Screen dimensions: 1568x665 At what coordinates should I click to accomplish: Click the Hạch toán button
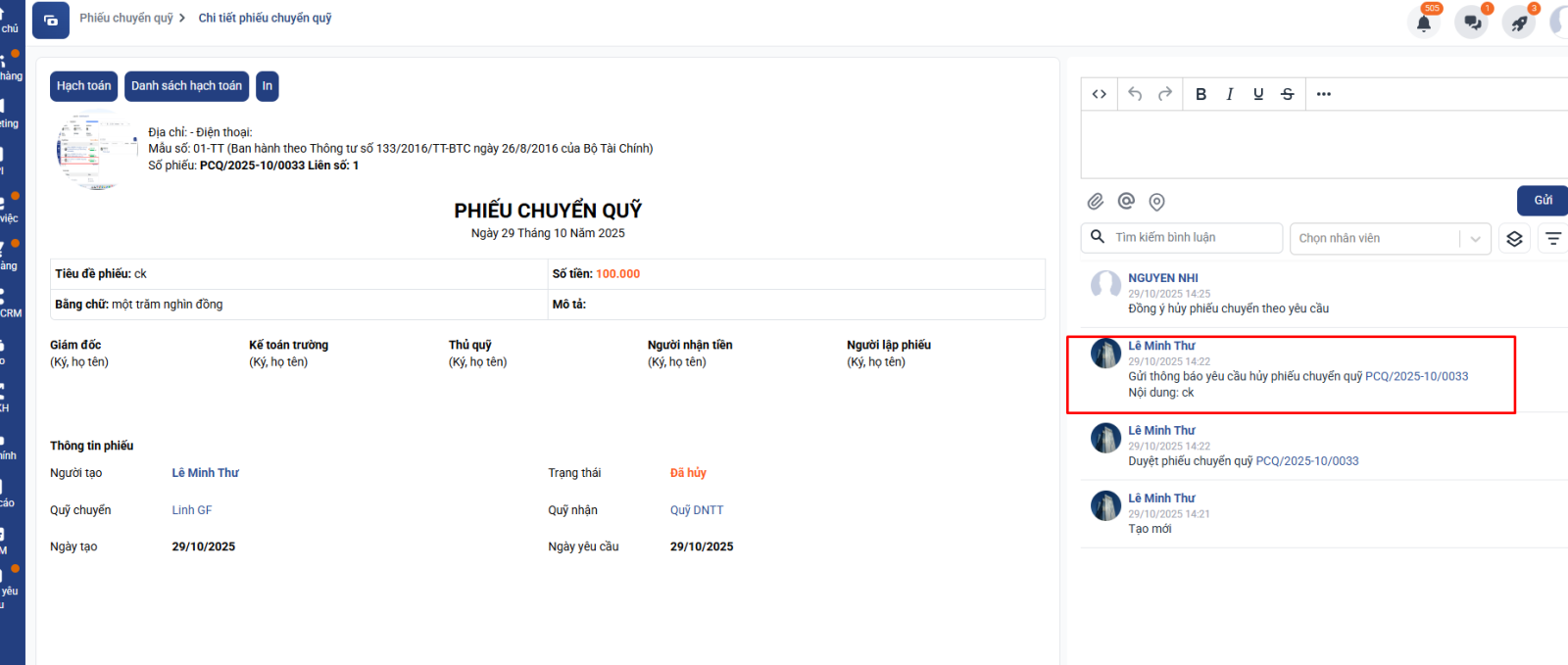coord(83,86)
